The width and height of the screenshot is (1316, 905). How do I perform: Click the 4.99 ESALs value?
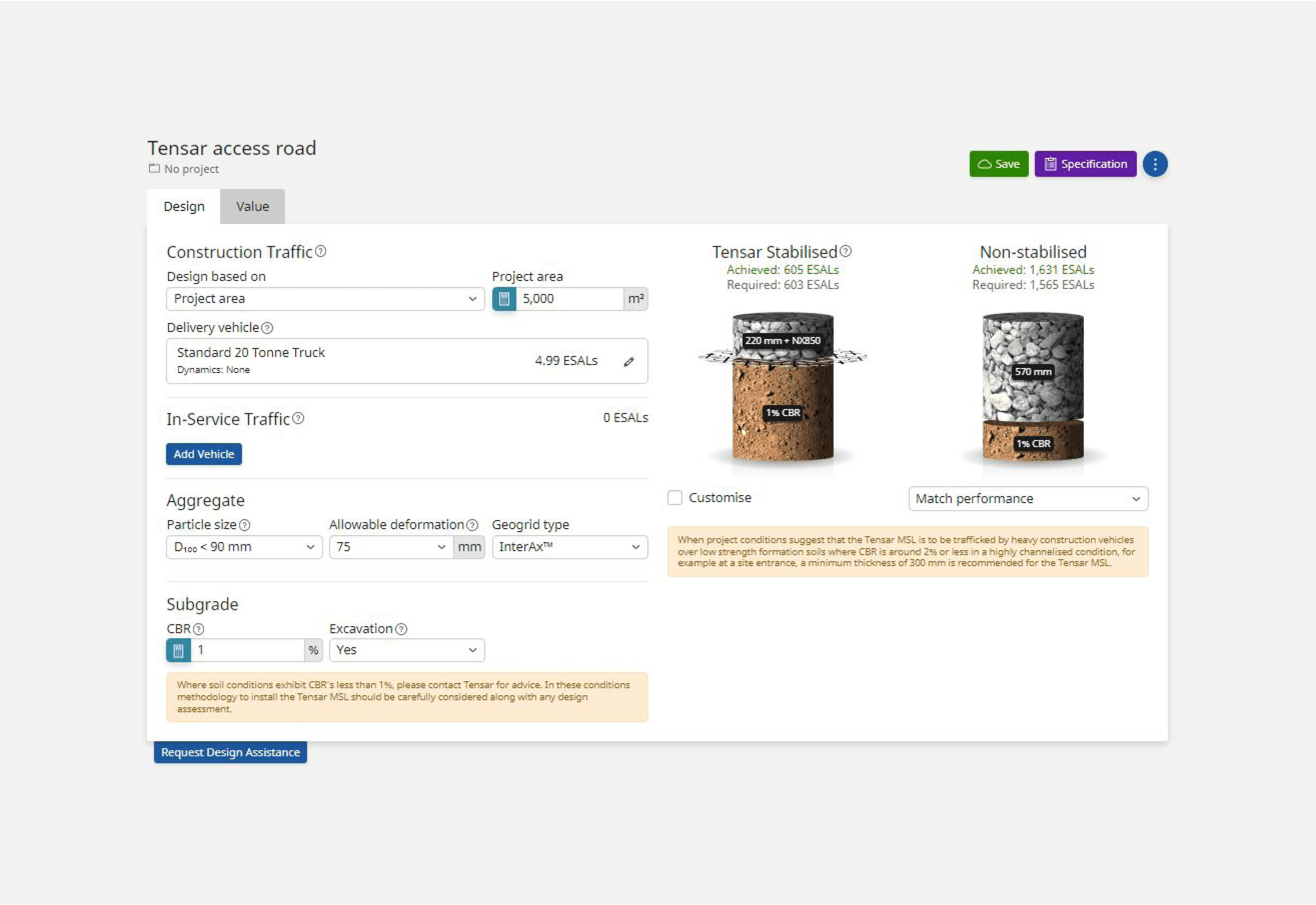click(566, 361)
